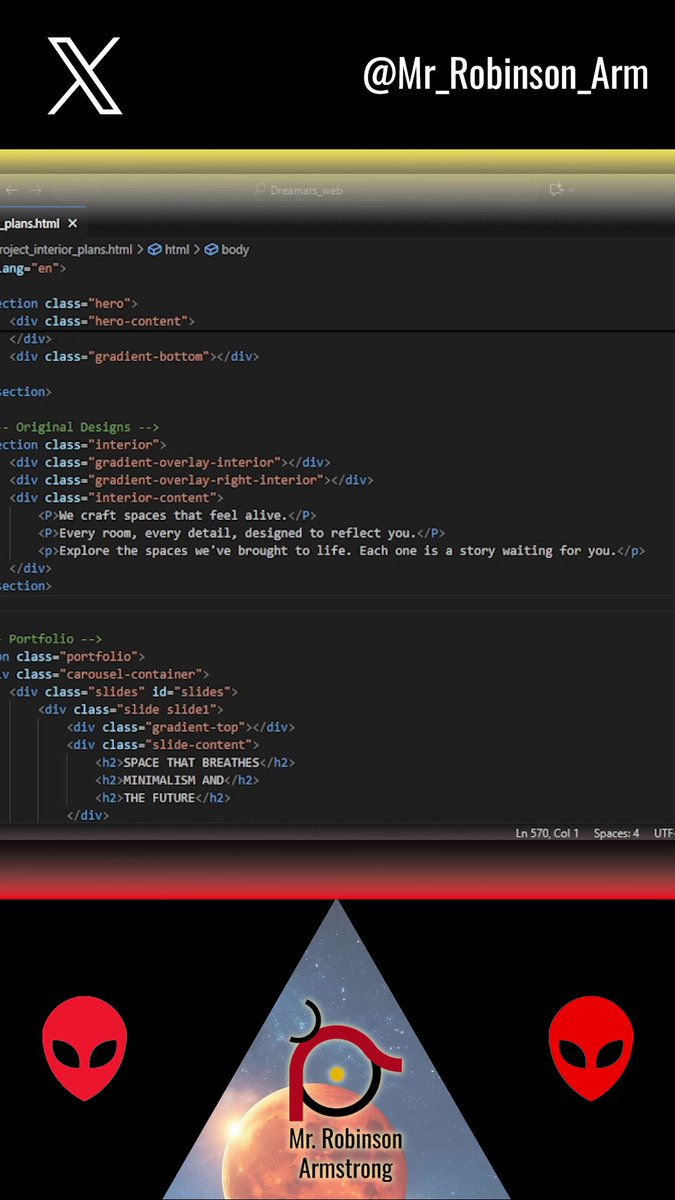675x1200 pixels.
Task: Click 'Every room, every detail' paragraph line
Action: tap(241, 533)
